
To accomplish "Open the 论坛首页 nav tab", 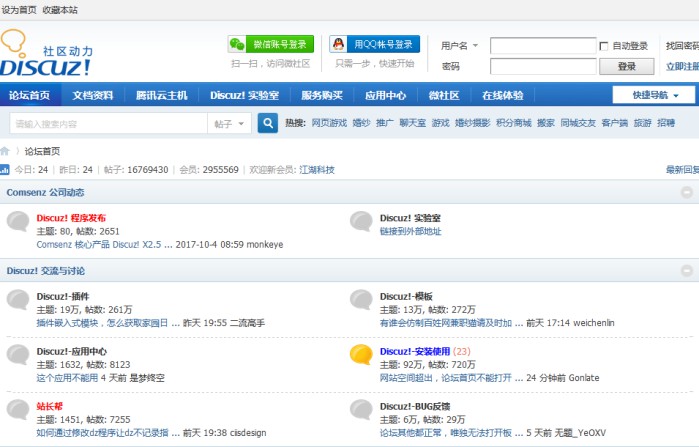I will click(x=30, y=95).
